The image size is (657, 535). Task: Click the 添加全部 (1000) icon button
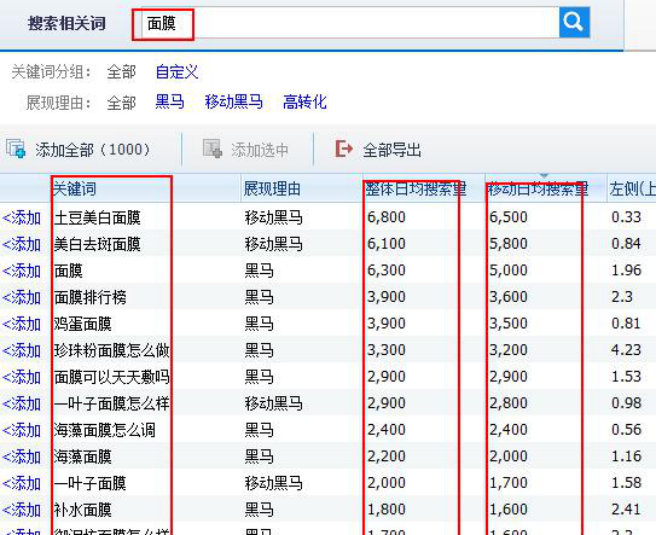coord(16,150)
